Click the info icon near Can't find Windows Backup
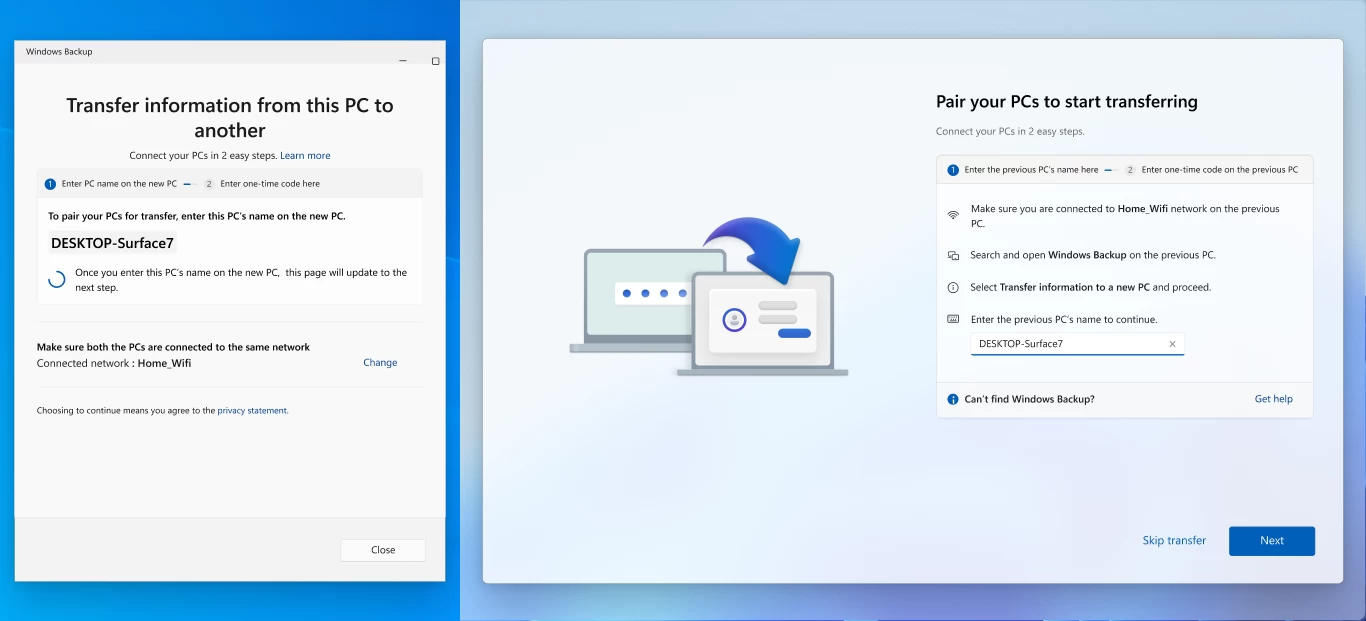The height and width of the screenshot is (621, 1366). 951,399
